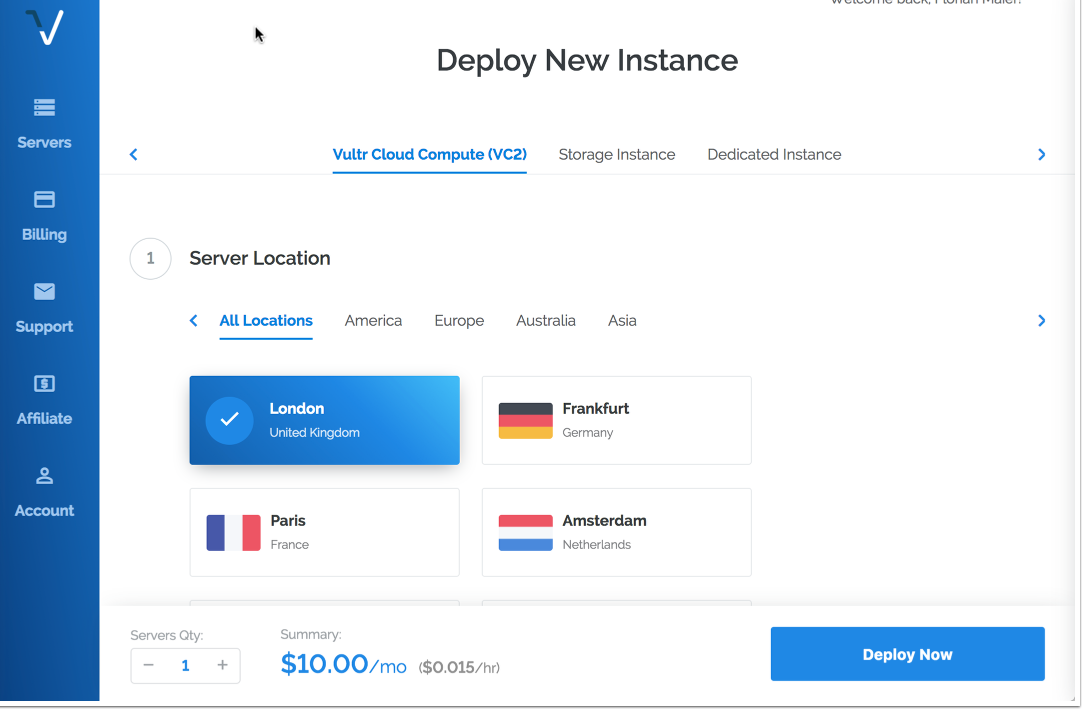Show All Locations tab

point(266,320)
